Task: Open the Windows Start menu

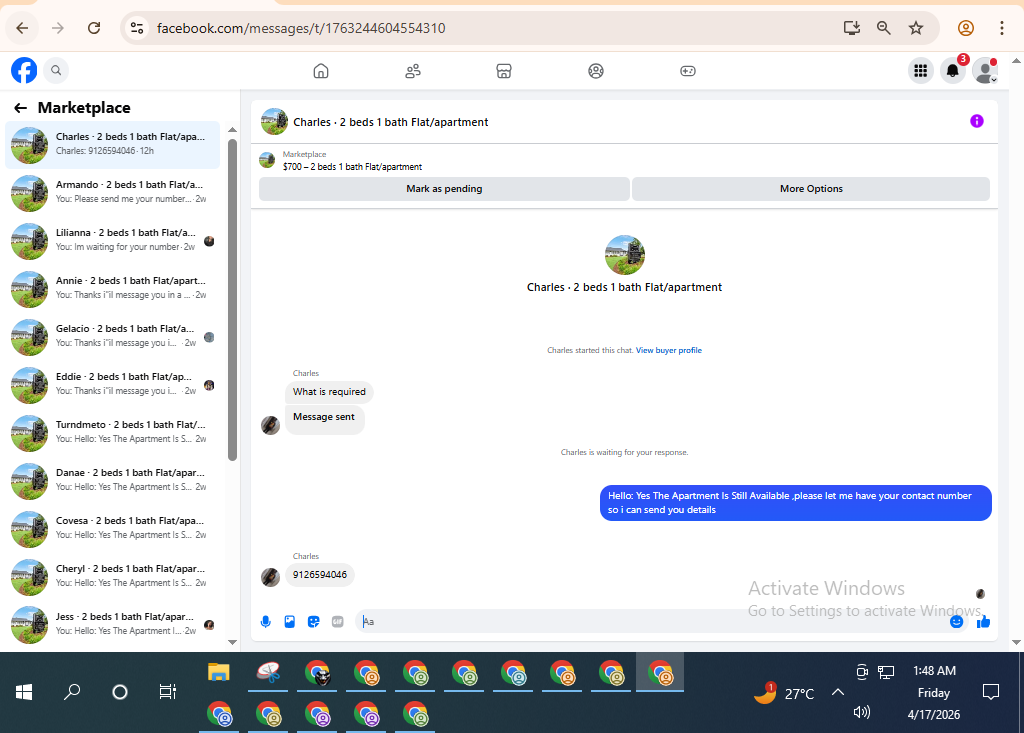Action: [24, 692]
